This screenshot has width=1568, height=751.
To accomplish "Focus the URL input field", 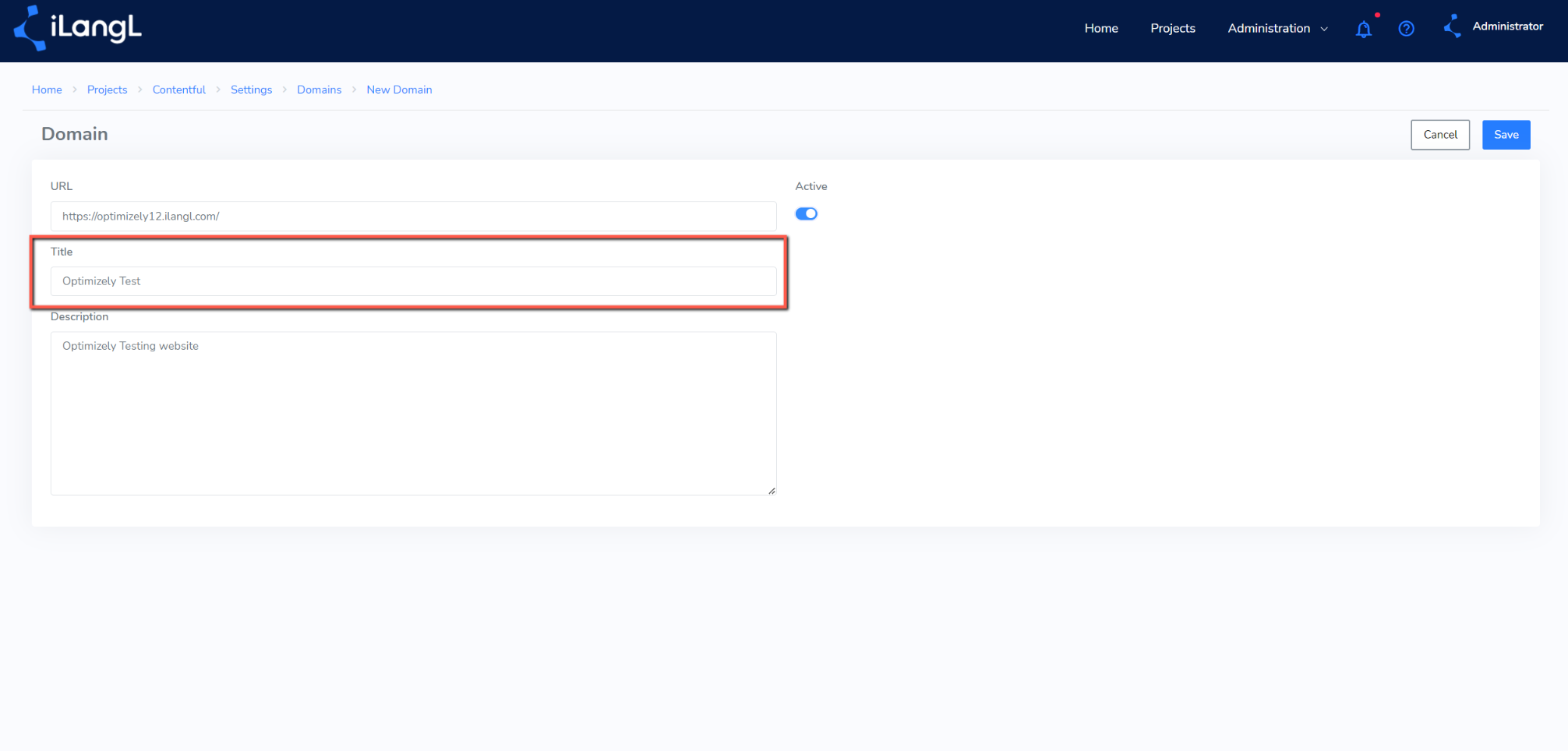I will pyautogui.click(x=413, y=216).
